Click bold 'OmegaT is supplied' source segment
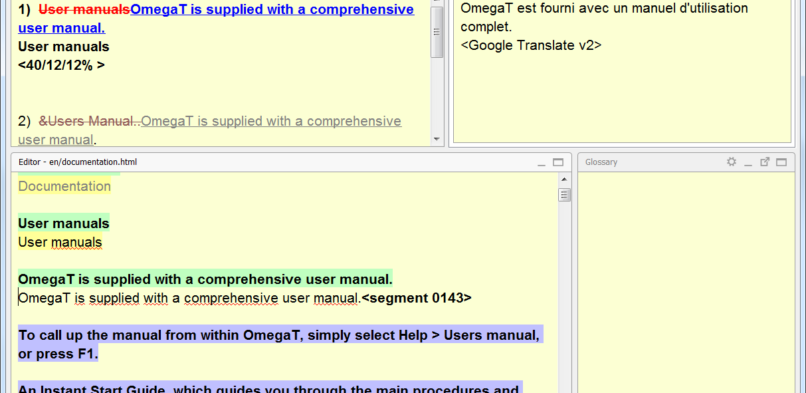 [205, 279]
